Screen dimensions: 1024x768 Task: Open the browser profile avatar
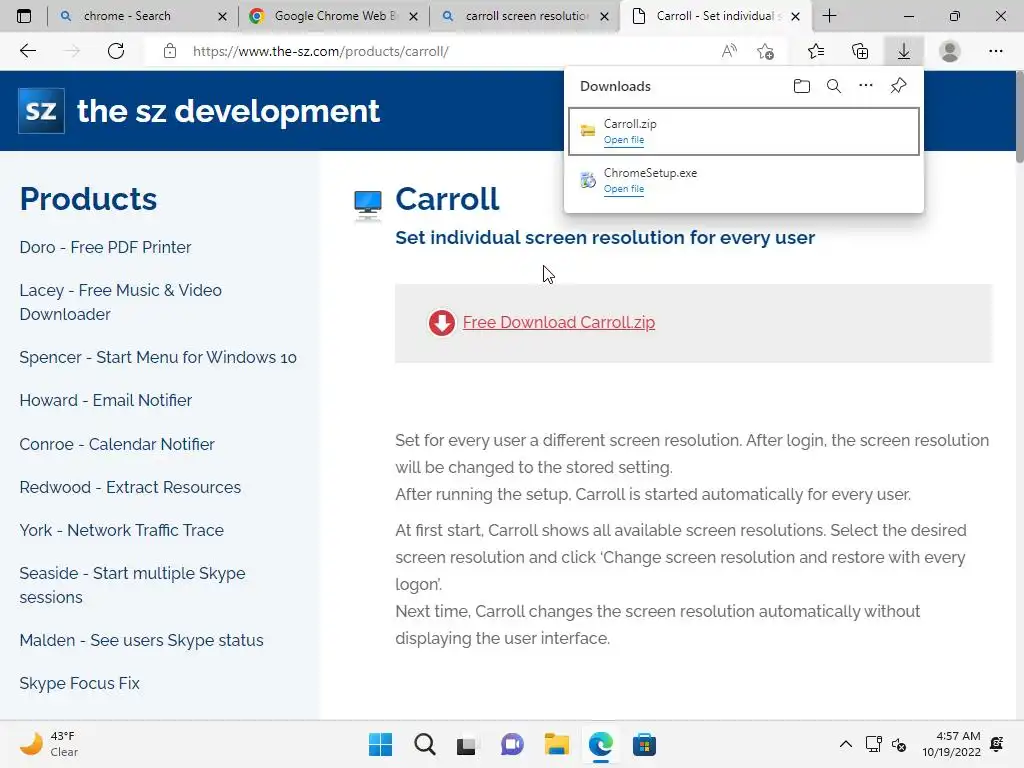950,51
